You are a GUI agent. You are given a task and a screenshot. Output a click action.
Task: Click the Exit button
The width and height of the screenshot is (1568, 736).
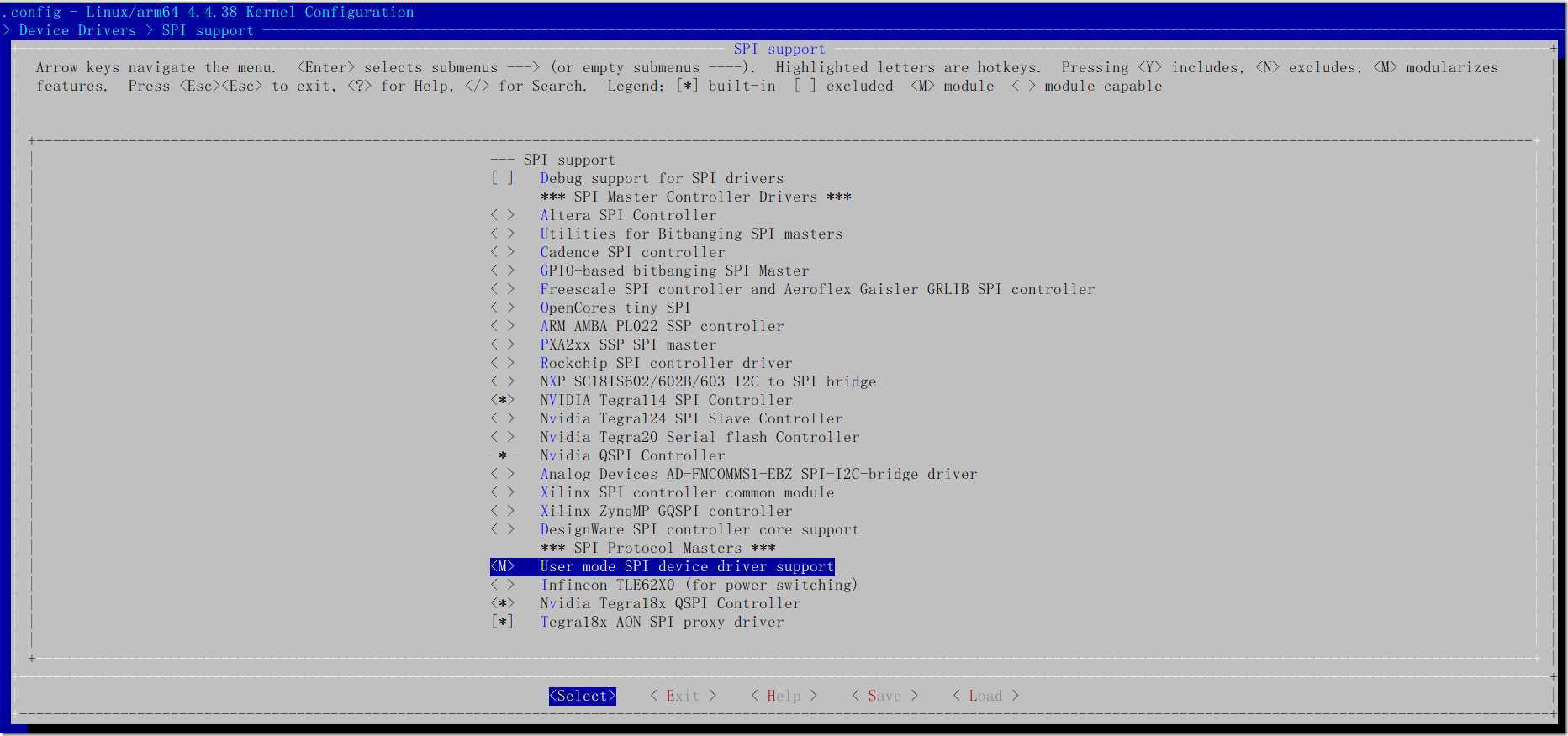point(683,696)
